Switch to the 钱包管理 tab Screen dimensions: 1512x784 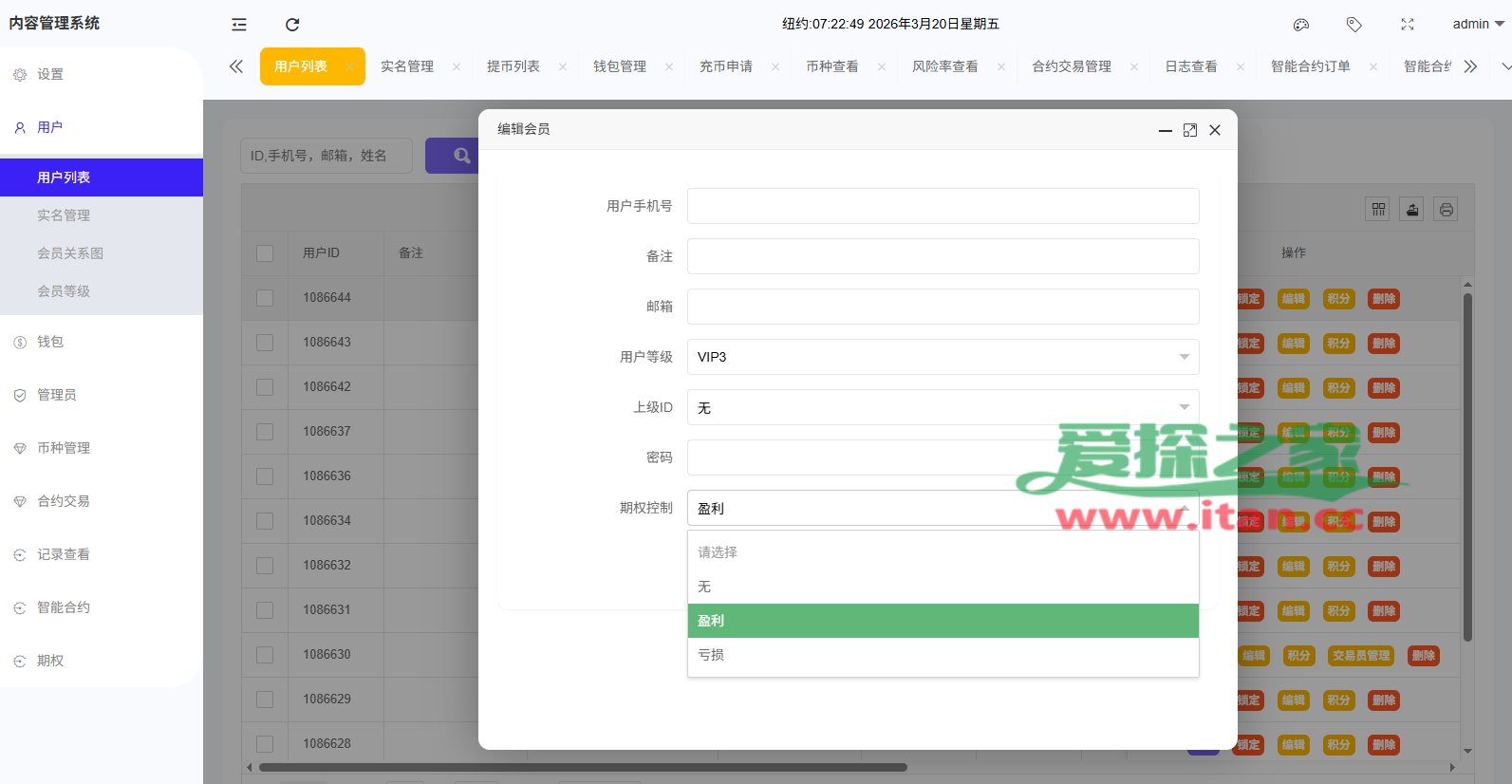coord(620,66)
